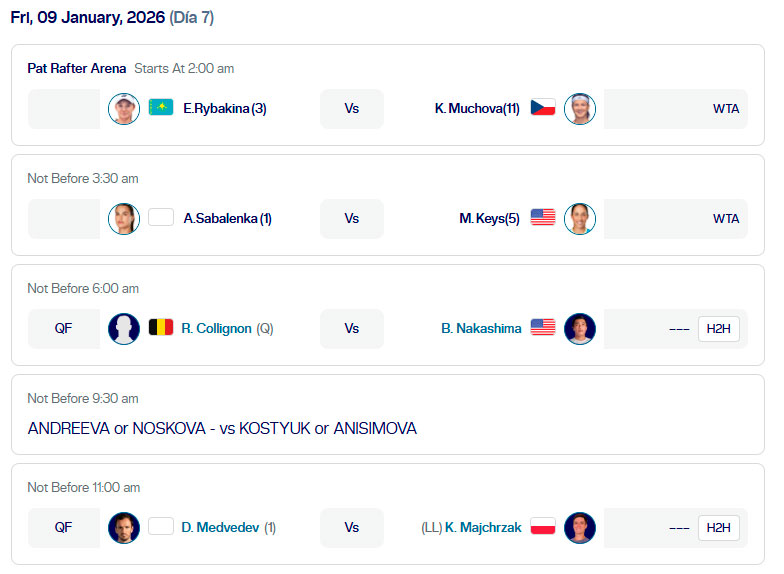Click the Czech flag beside Muchova

click(543, 108)
